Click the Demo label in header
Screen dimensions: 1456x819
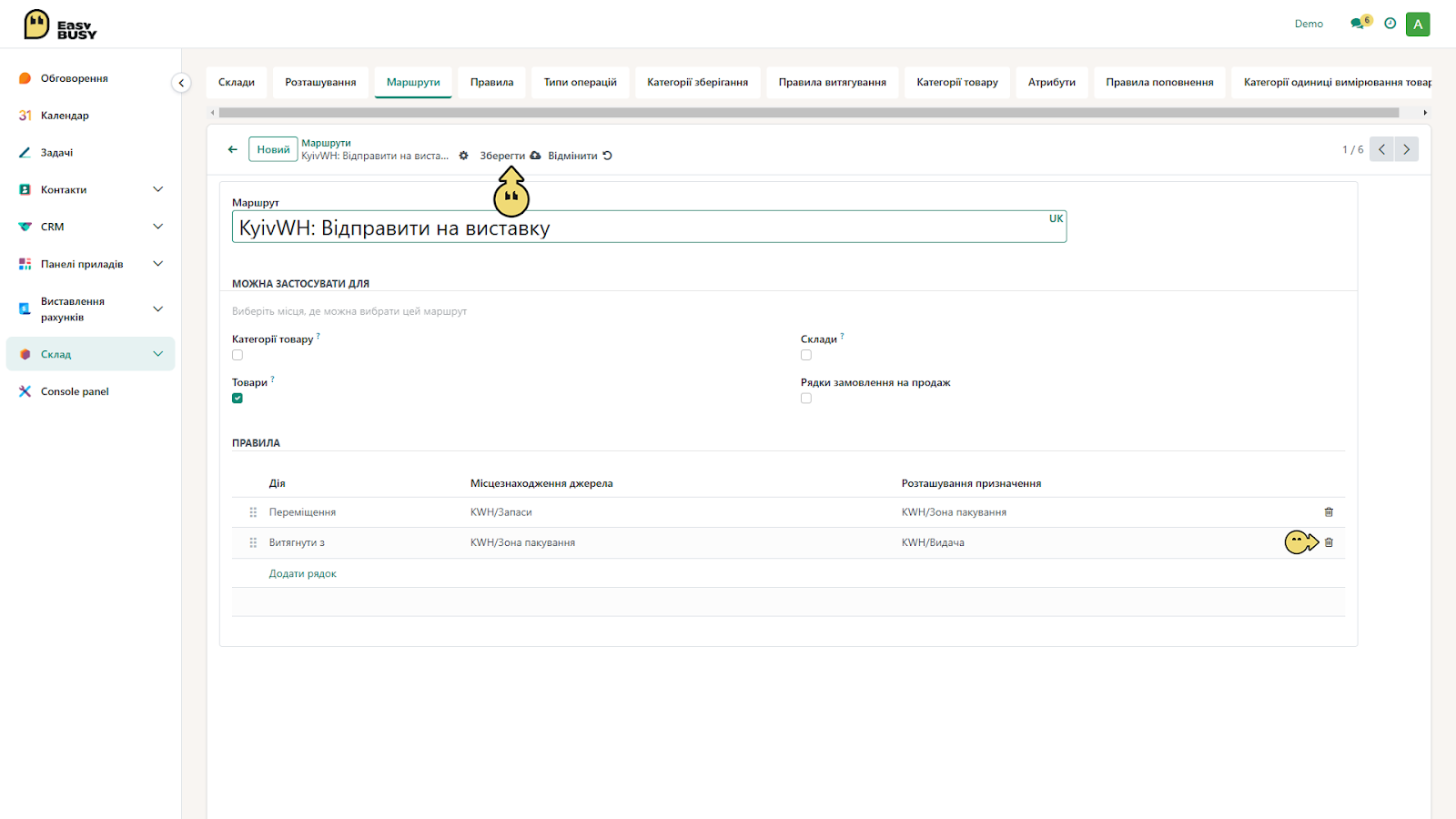[x=1309, y=24]
